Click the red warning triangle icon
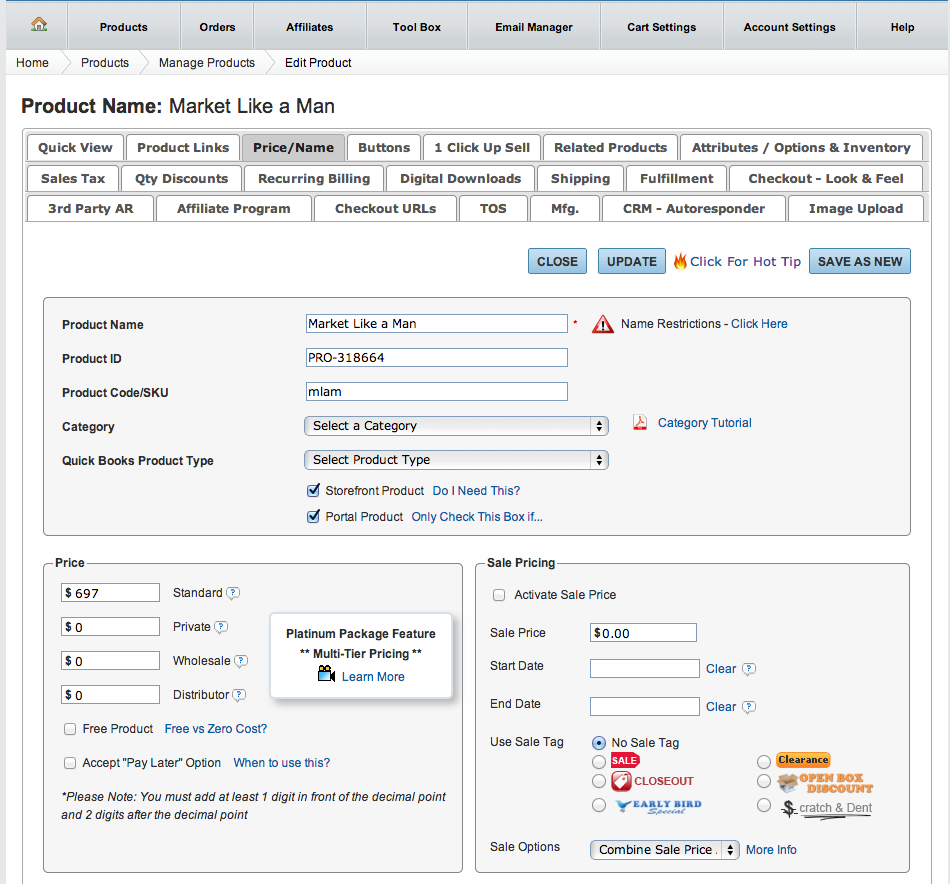 click(603, 324)
